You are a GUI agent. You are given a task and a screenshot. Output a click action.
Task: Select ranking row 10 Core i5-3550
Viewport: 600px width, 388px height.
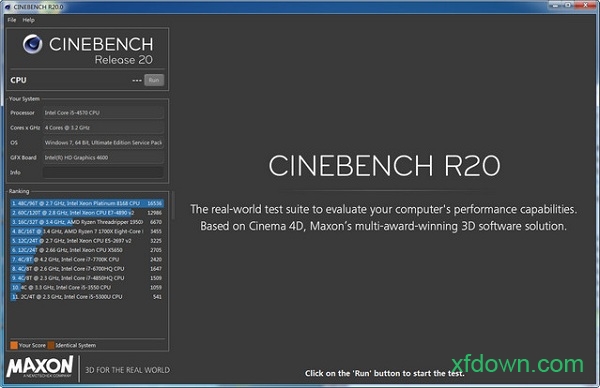coord(87,287)
